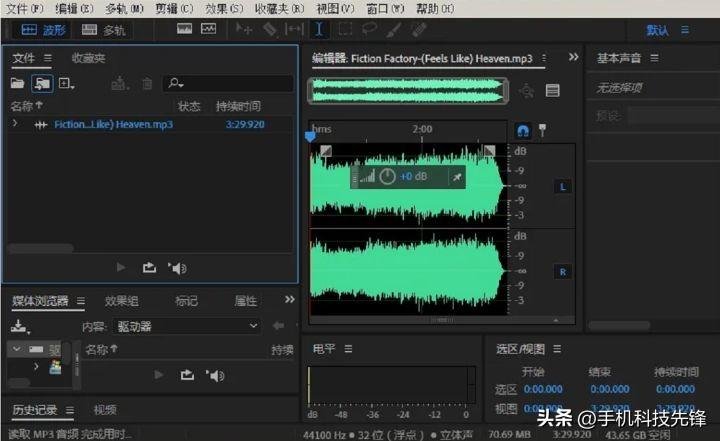Screen dimensions: 720x441
Task: Toggle the left channel L button
Action: point(562,187)
